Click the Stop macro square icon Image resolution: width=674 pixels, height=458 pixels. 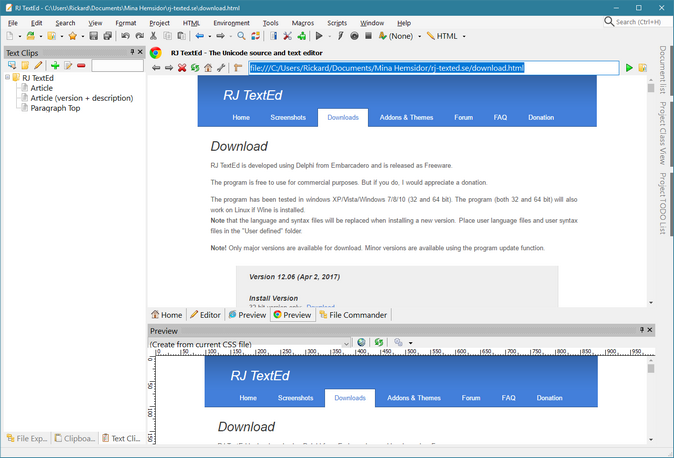(x=368, y=36)
